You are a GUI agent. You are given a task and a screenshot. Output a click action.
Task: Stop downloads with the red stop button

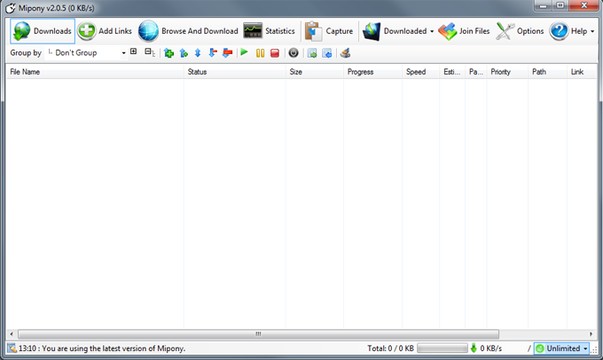click(275, 53)
